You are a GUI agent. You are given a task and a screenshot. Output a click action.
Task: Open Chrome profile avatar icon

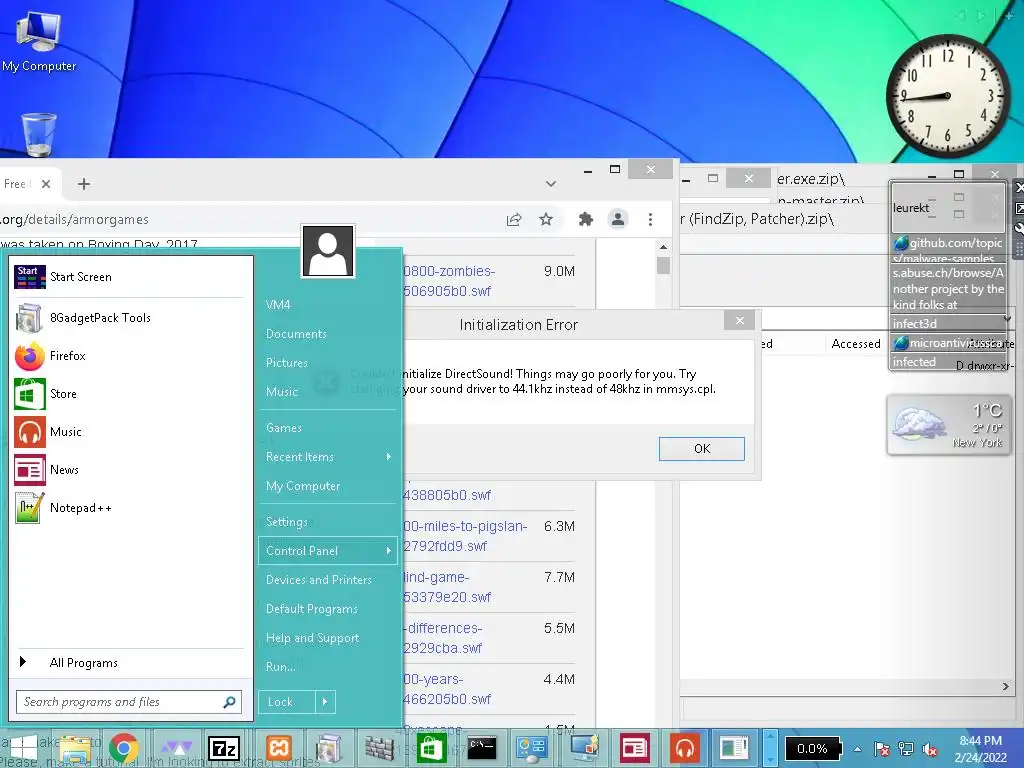point(618,219)
